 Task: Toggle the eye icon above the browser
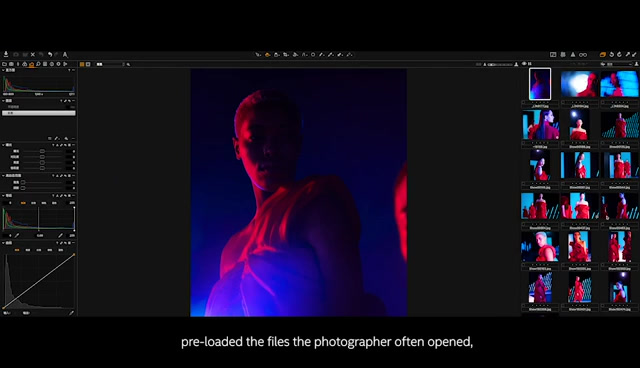[524, 64]
